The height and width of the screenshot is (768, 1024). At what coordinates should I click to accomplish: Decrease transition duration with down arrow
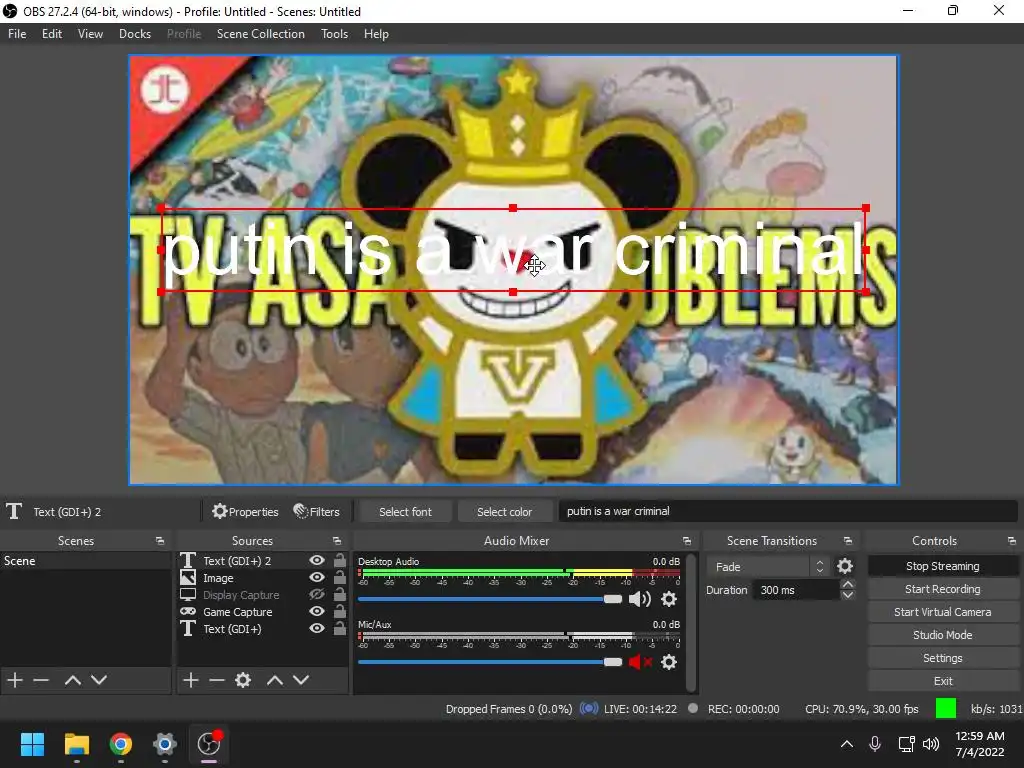848,595
